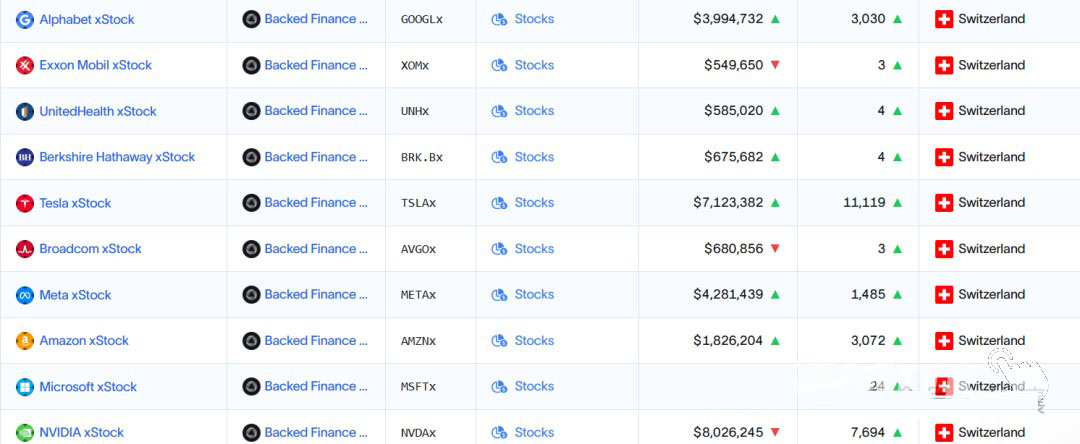Viewport: 1080px width, 444px height.
Task: Click the Tesla xStock logo icon
Action: 25,203
